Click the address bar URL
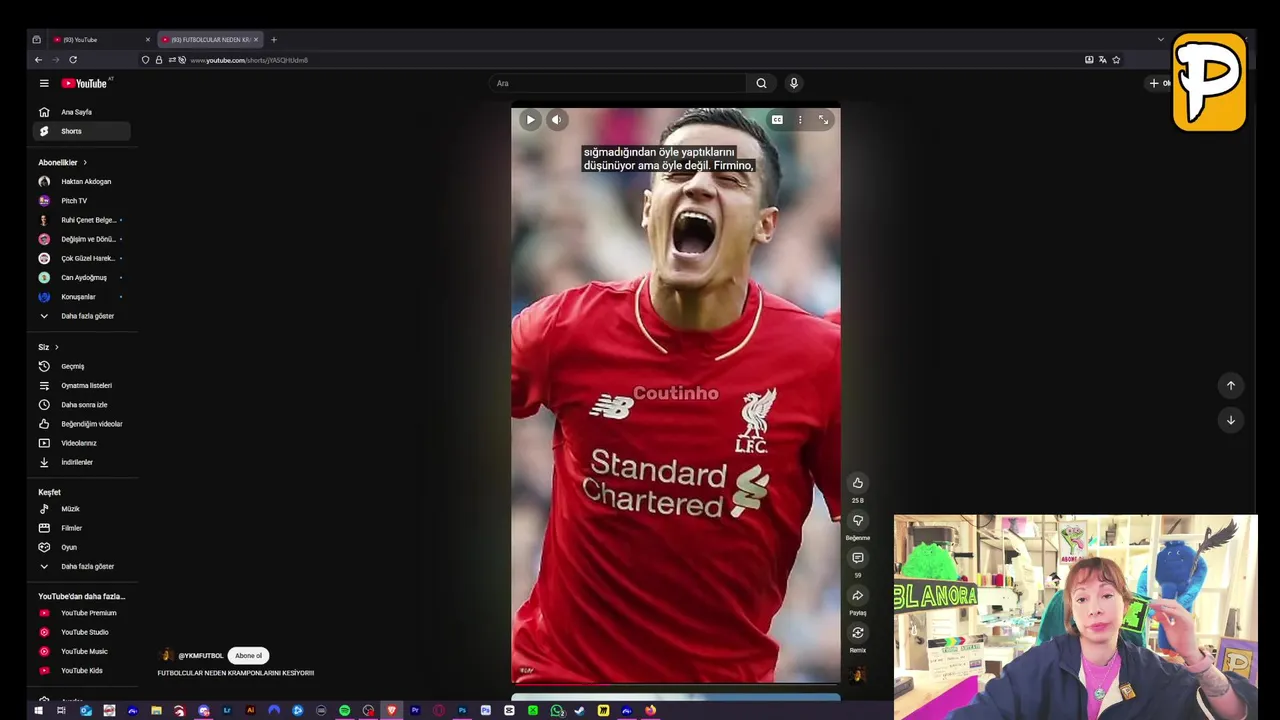This screenshot has width=1280, height=720. tap(249, 60)
